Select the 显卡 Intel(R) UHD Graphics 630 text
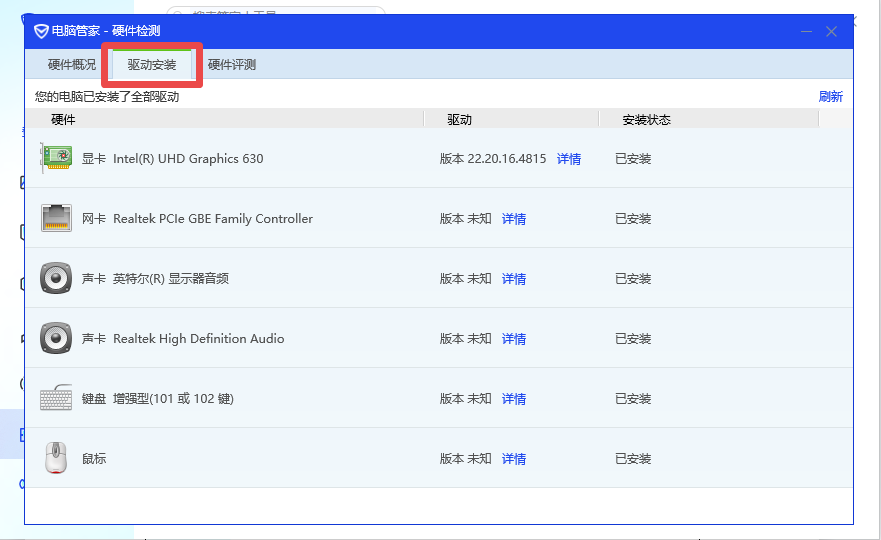Image resolution: width=881 pixels, height=540 pixels. 172,159
